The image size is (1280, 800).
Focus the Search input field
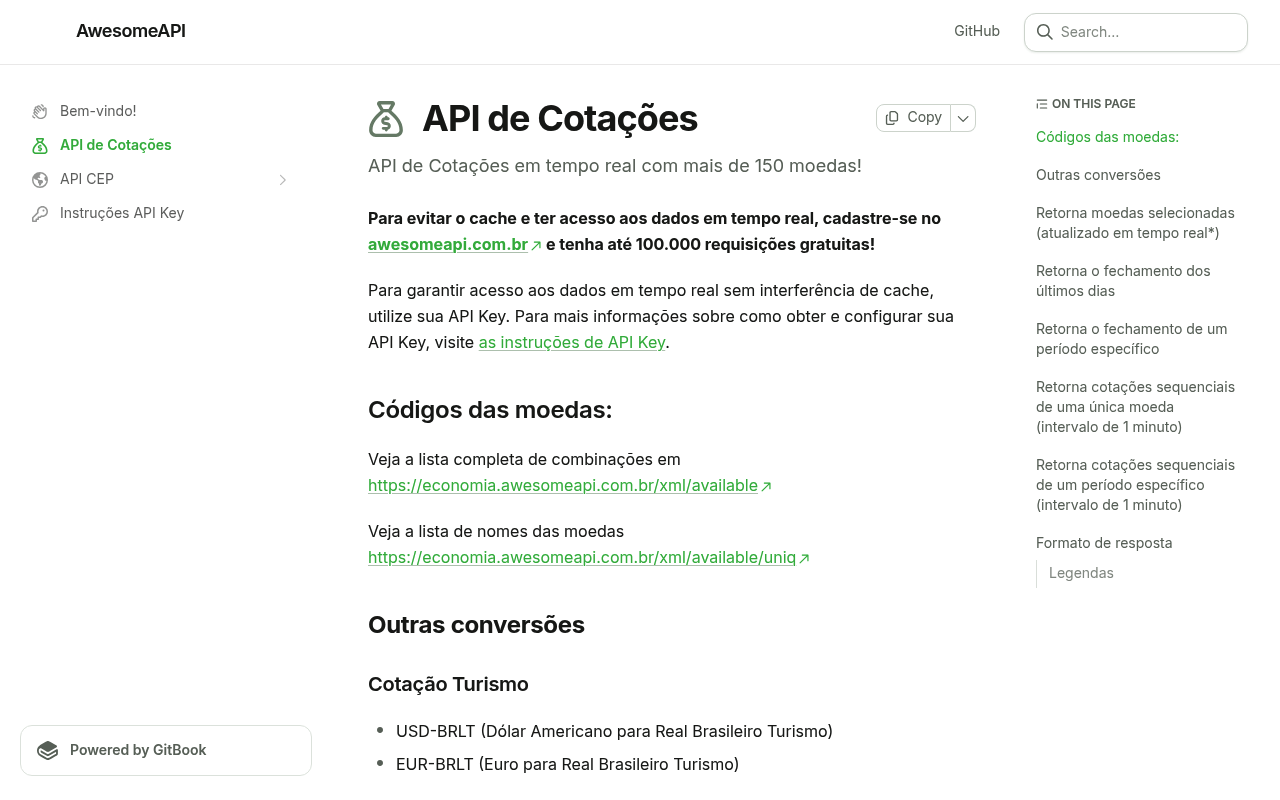tap(1136, 32)
